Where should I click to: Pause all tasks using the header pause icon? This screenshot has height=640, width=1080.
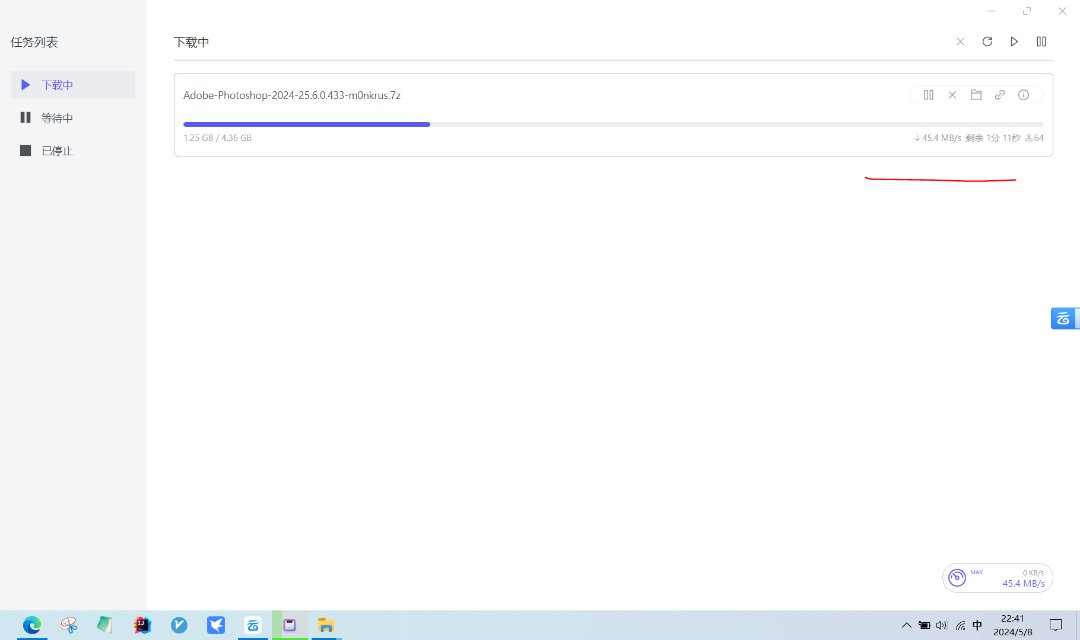pos(1041,42)
